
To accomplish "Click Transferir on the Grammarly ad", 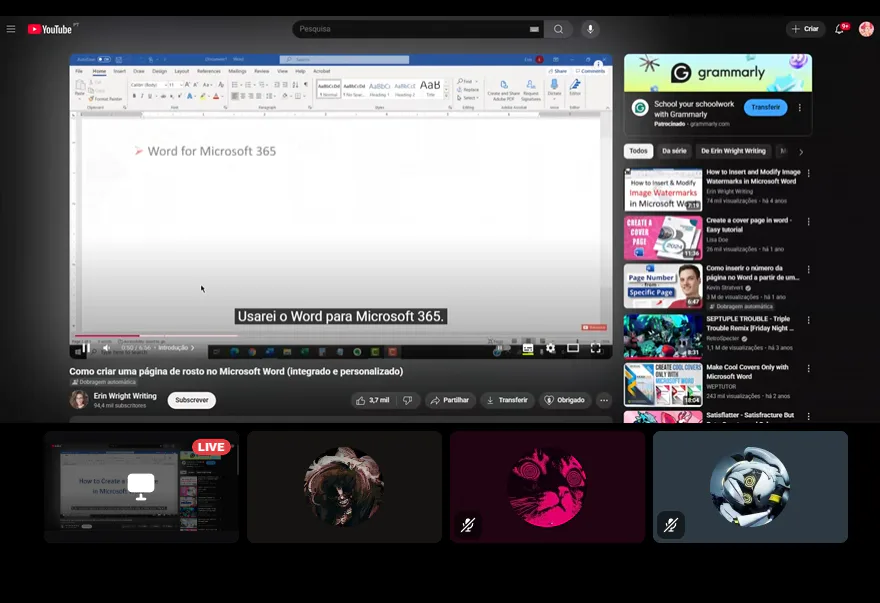I will tap(766, 107).
